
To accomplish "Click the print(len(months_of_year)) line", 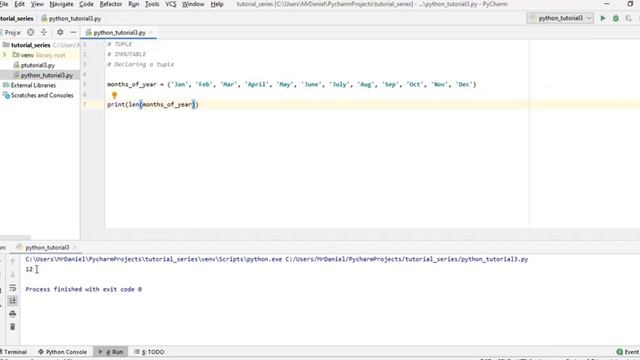I will coord(153,104).
